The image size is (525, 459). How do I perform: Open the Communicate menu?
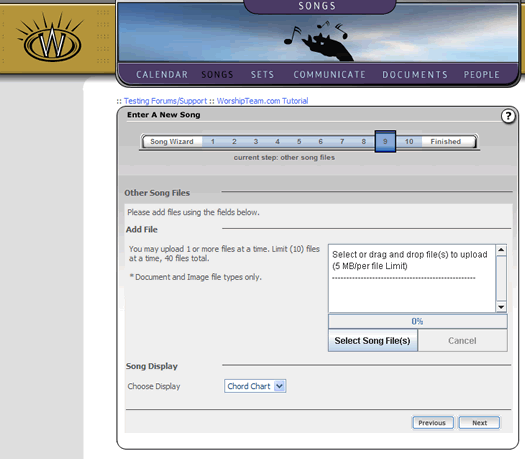click(x=329, y=74)
